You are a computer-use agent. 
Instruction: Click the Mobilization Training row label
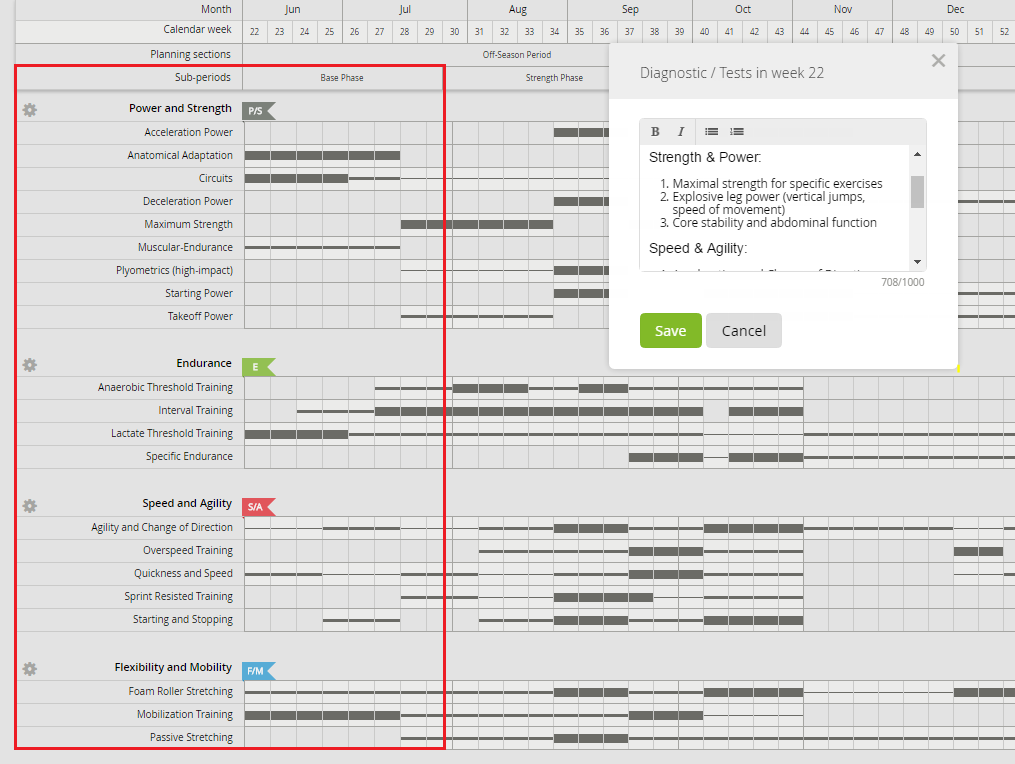[x=184, y=714]
